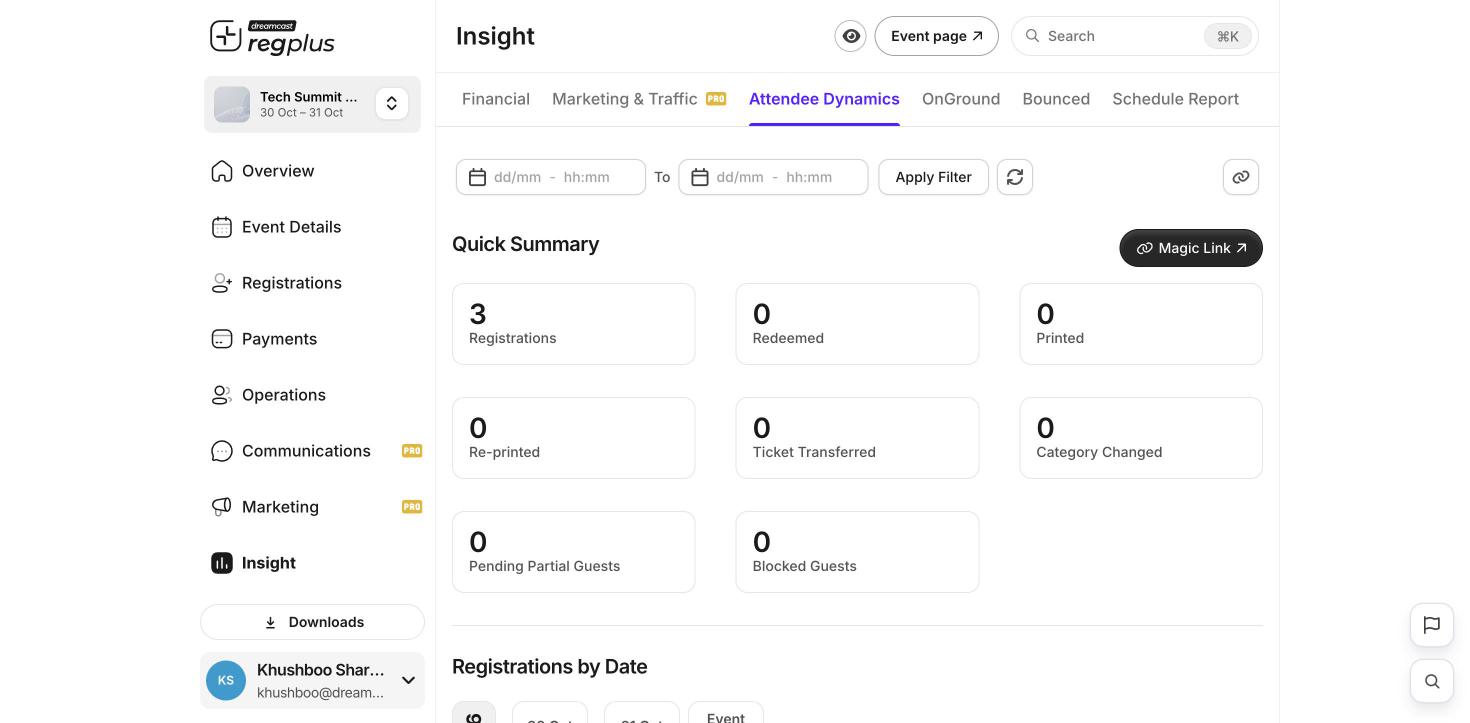Click the flag feedback icon
Screen dimensions: 1470x723
(1432, 625)
